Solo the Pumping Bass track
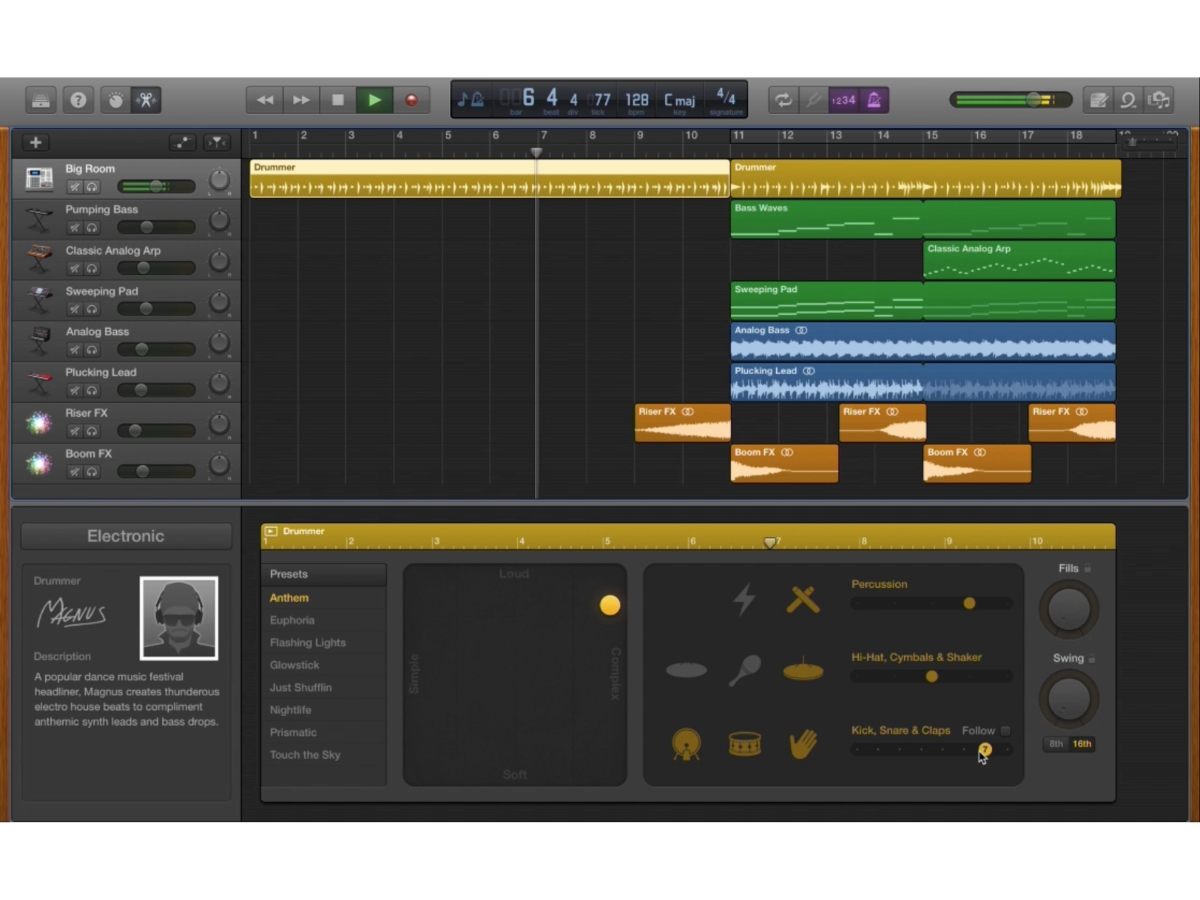 [x=92, y=227]
